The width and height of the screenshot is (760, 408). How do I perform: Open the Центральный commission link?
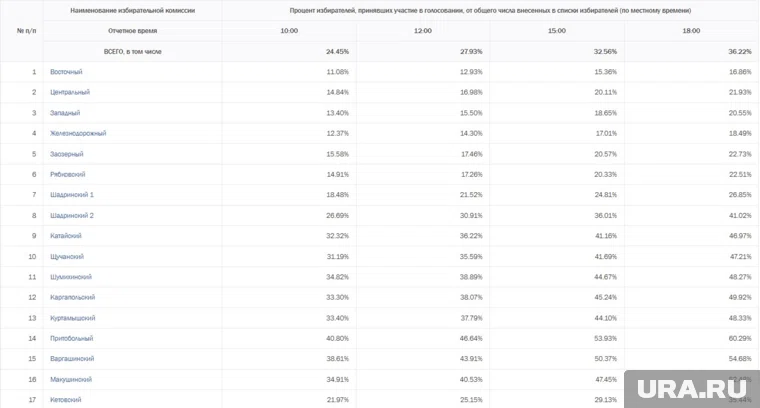coord(70,92)
